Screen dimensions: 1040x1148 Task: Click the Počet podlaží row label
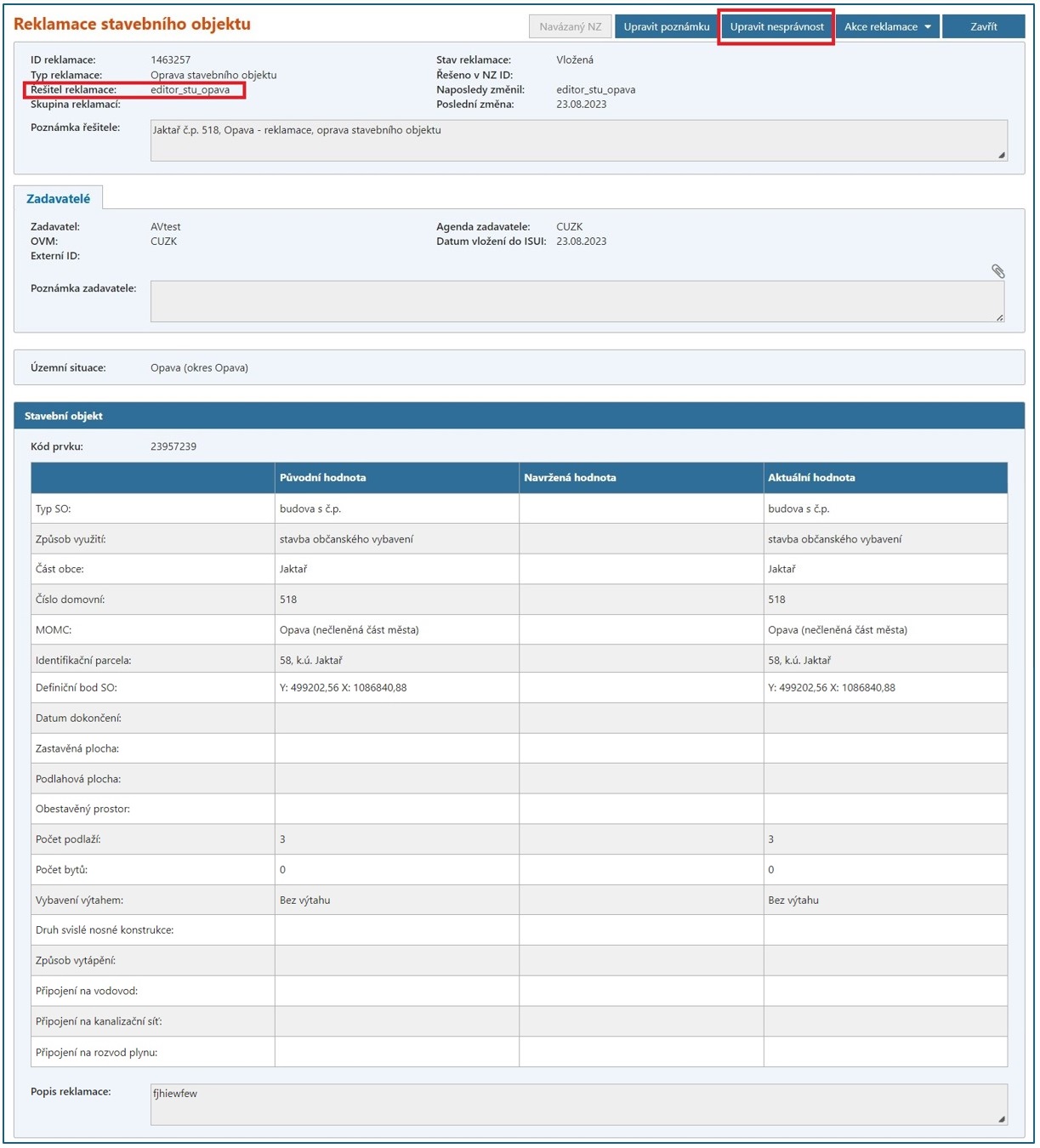point(68,839)
